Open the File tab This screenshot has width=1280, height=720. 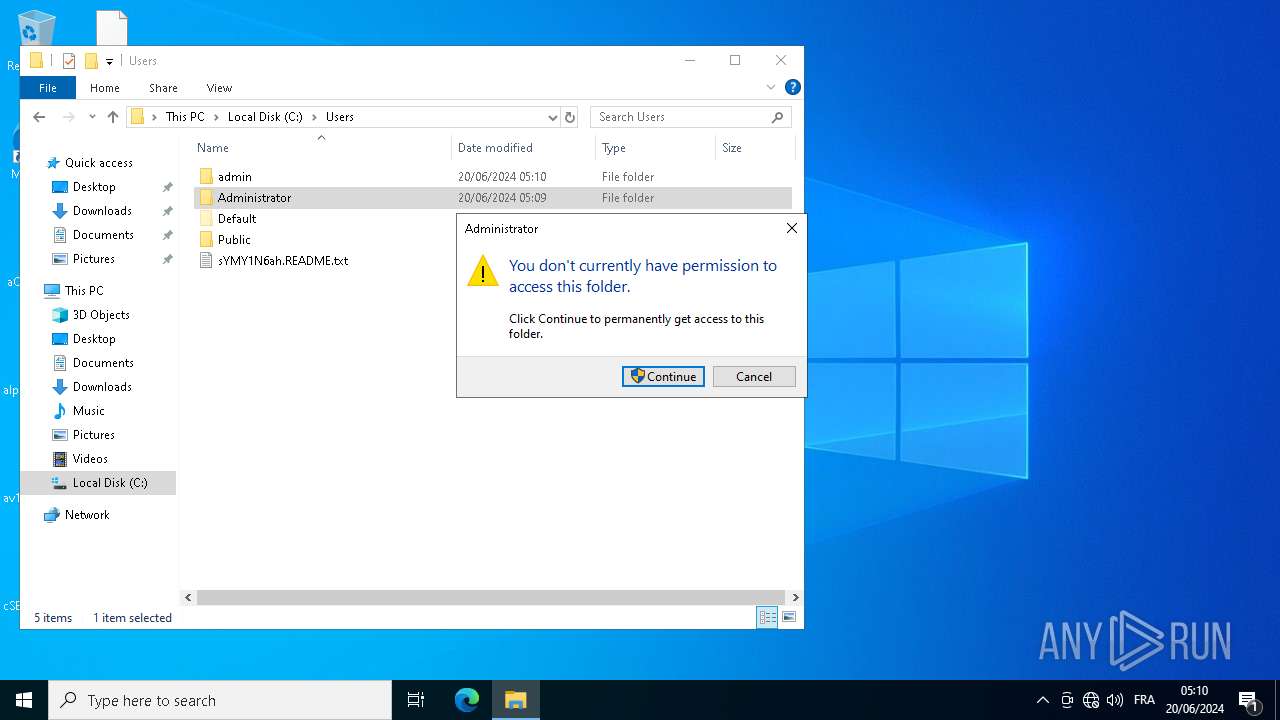click(47, 88)
